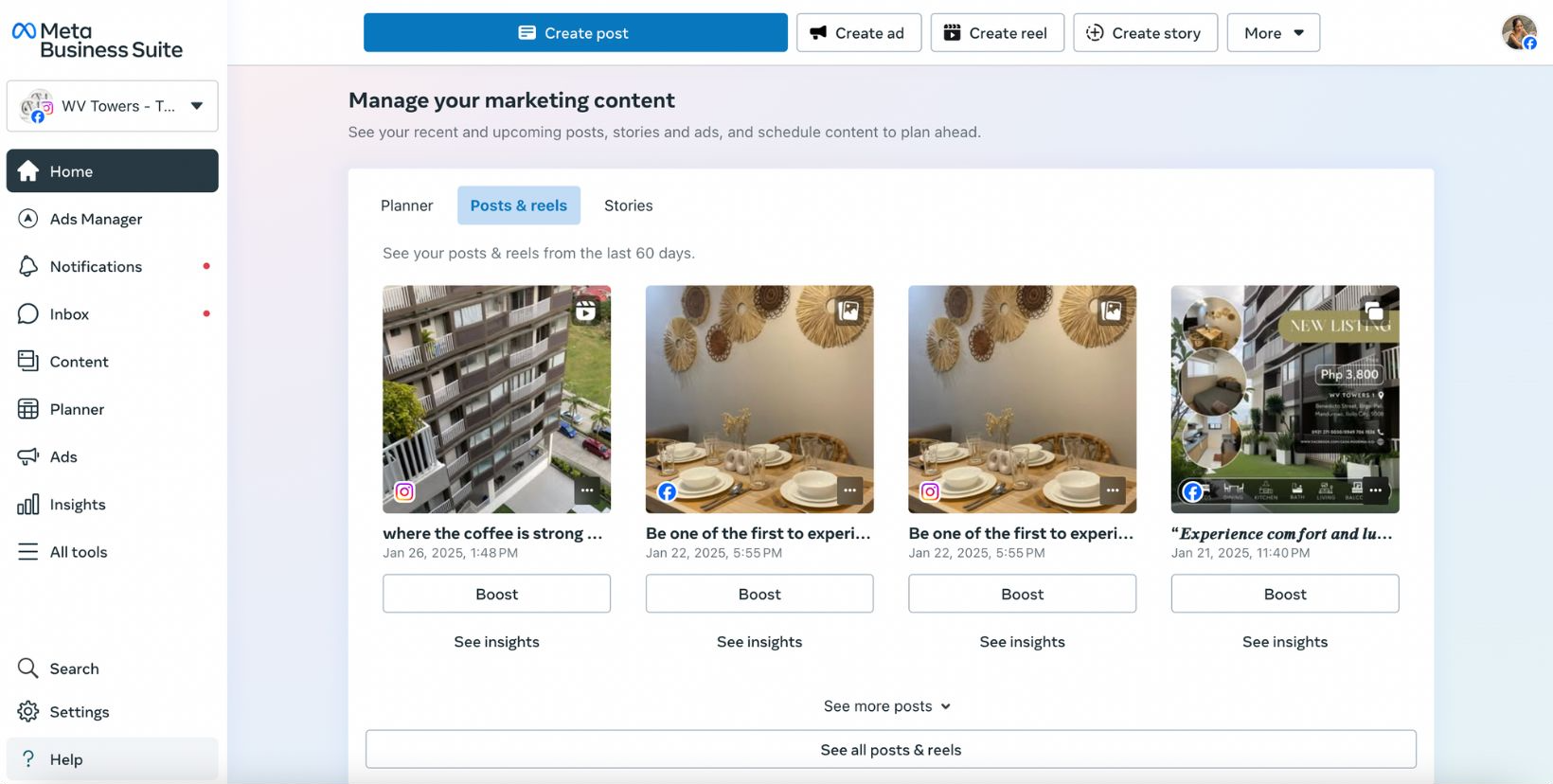Open the building reel thumbnail
1553x784 pixels.
click(x=497, y=400)
